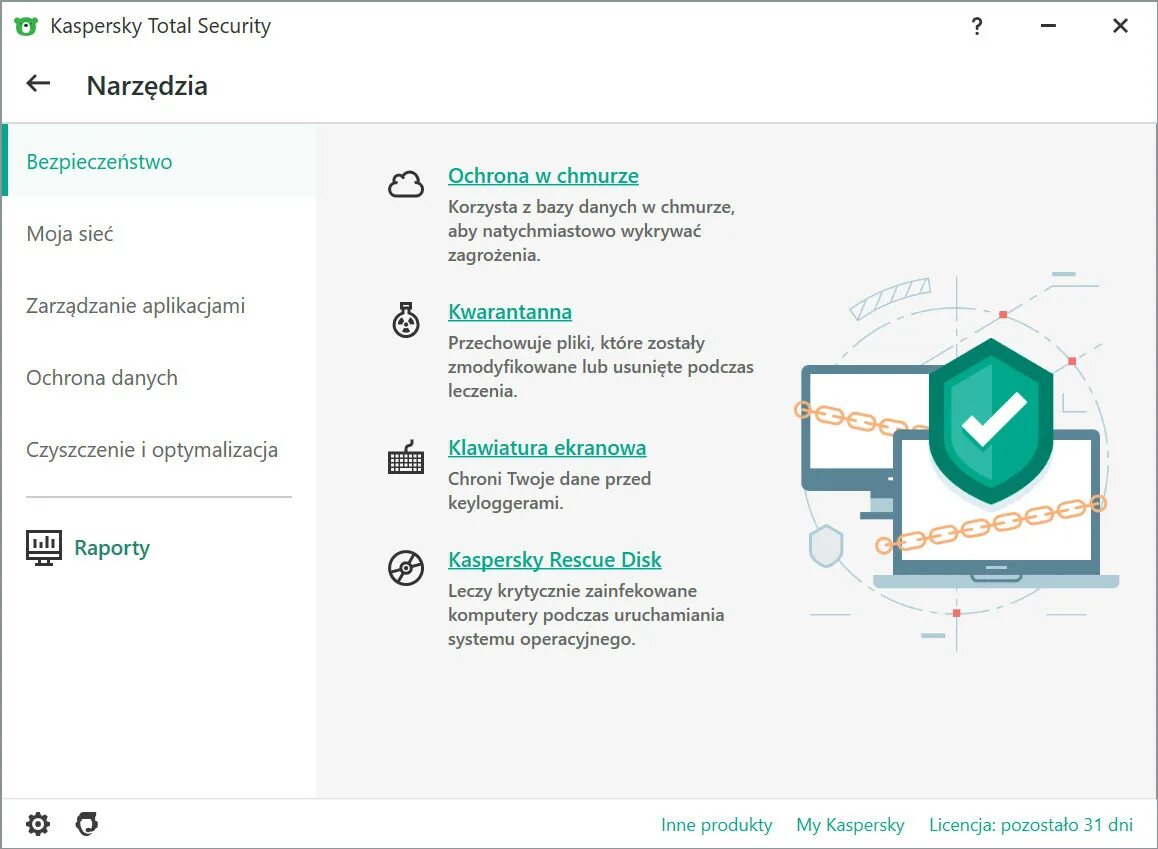The width and height of the screenshot is (1158, 849).
Task: Select the Bezpieczeństwo tab
Action: tap(160, 162)
